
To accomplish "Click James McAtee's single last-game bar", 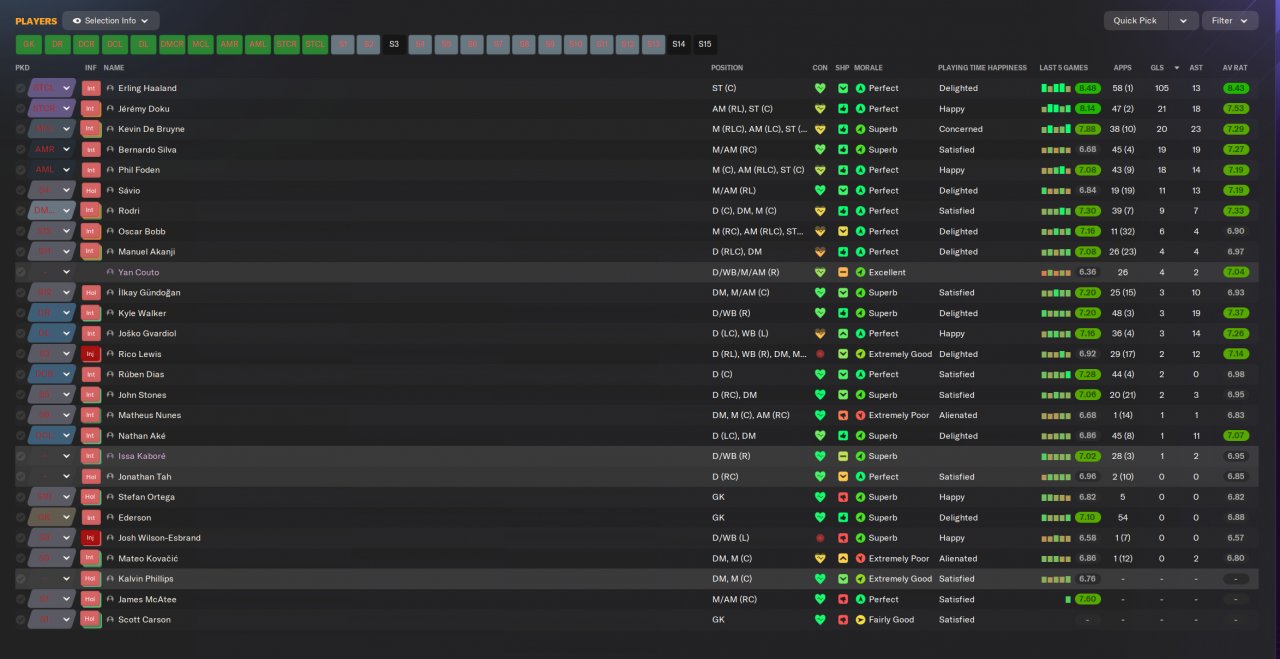I will click(x=1069, y=600).
